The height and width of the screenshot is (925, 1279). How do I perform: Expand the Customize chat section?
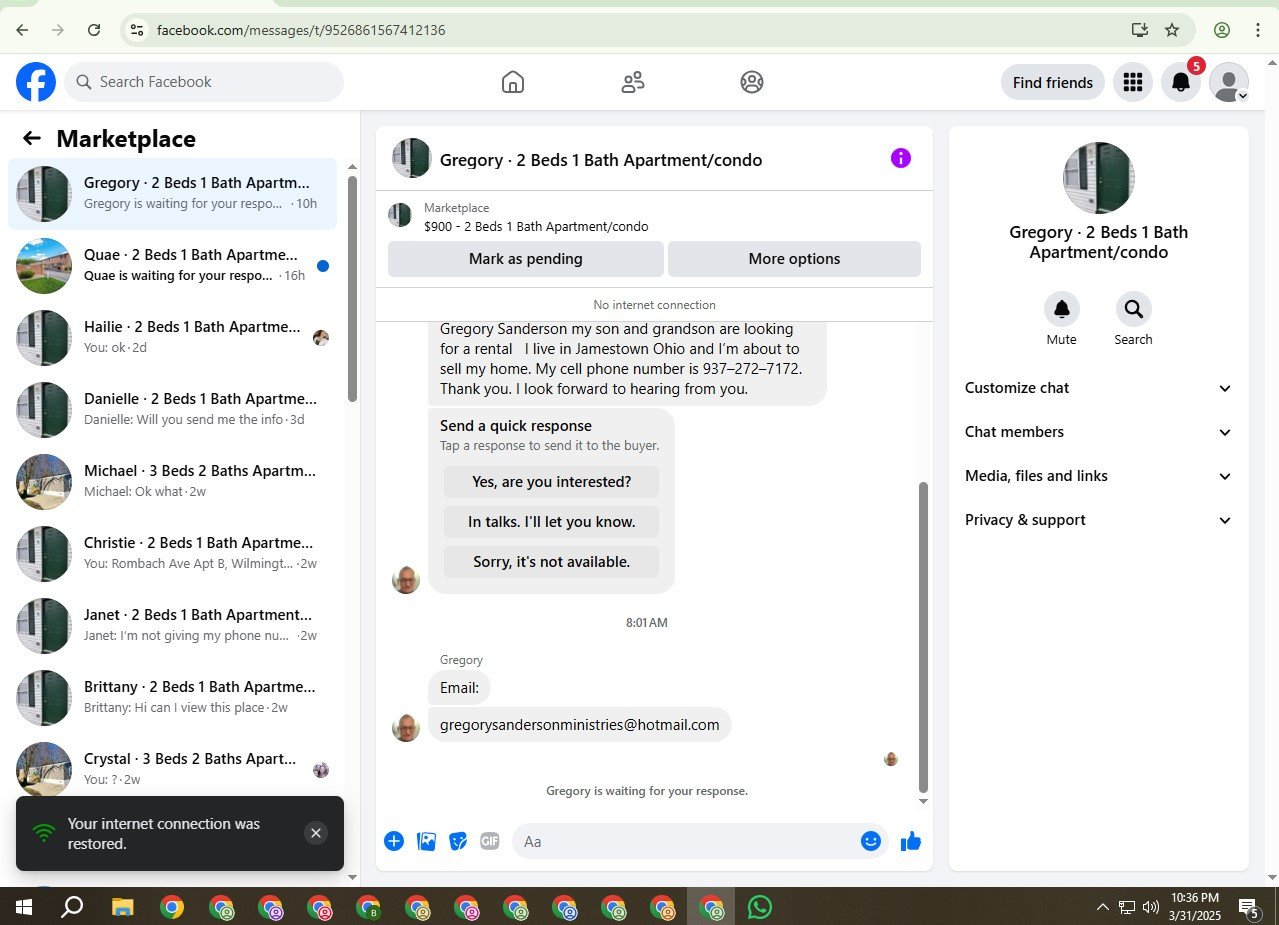[1099, 388]
